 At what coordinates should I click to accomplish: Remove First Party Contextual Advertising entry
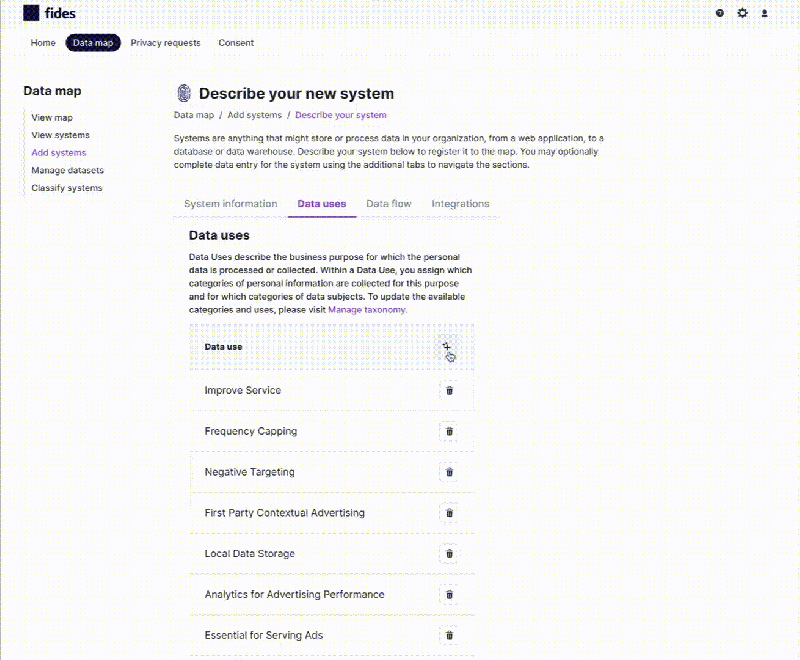pyautogui.click(x=449, y=513)
